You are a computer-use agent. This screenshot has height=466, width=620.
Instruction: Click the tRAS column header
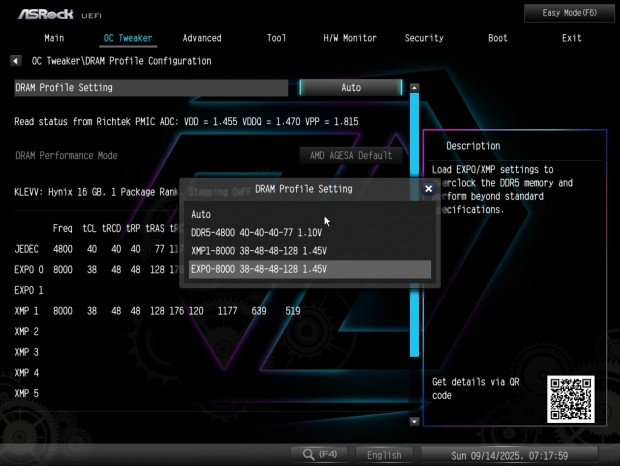(x=155, y=228)
